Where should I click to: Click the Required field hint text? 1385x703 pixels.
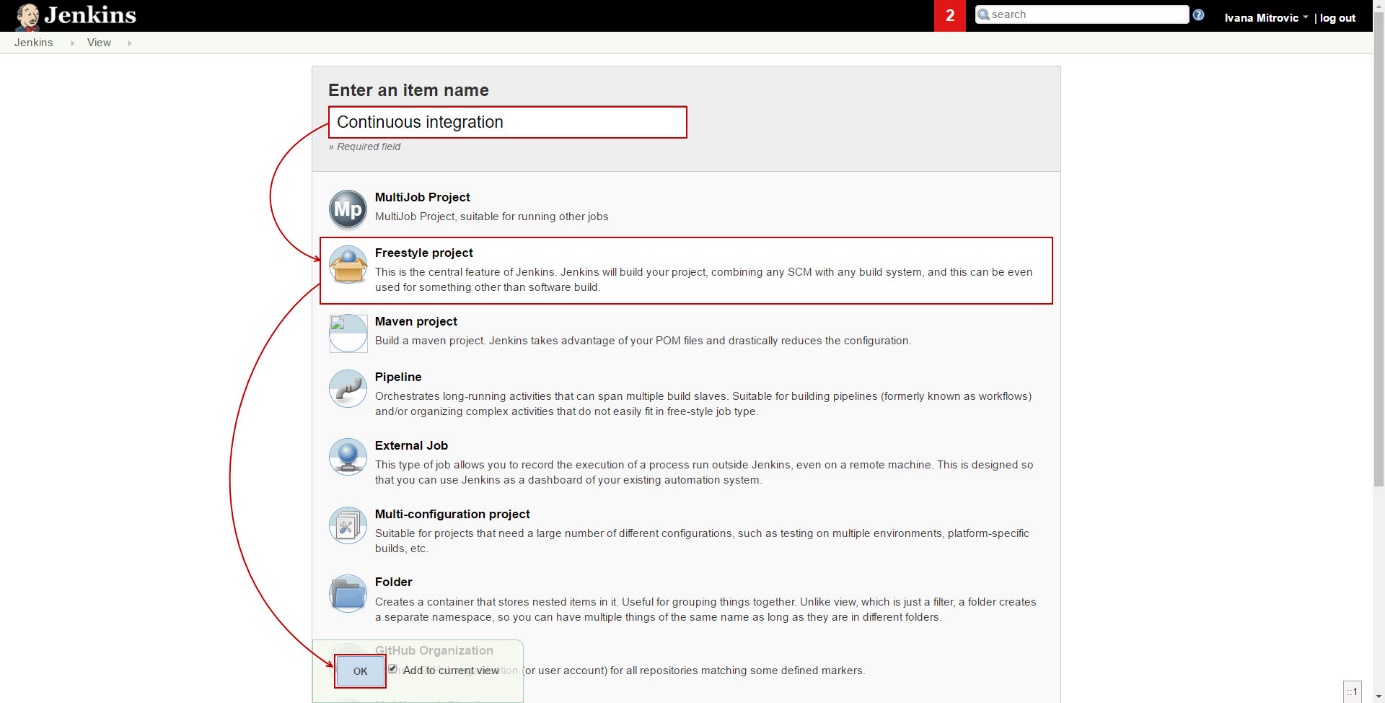tap(365, 146)
